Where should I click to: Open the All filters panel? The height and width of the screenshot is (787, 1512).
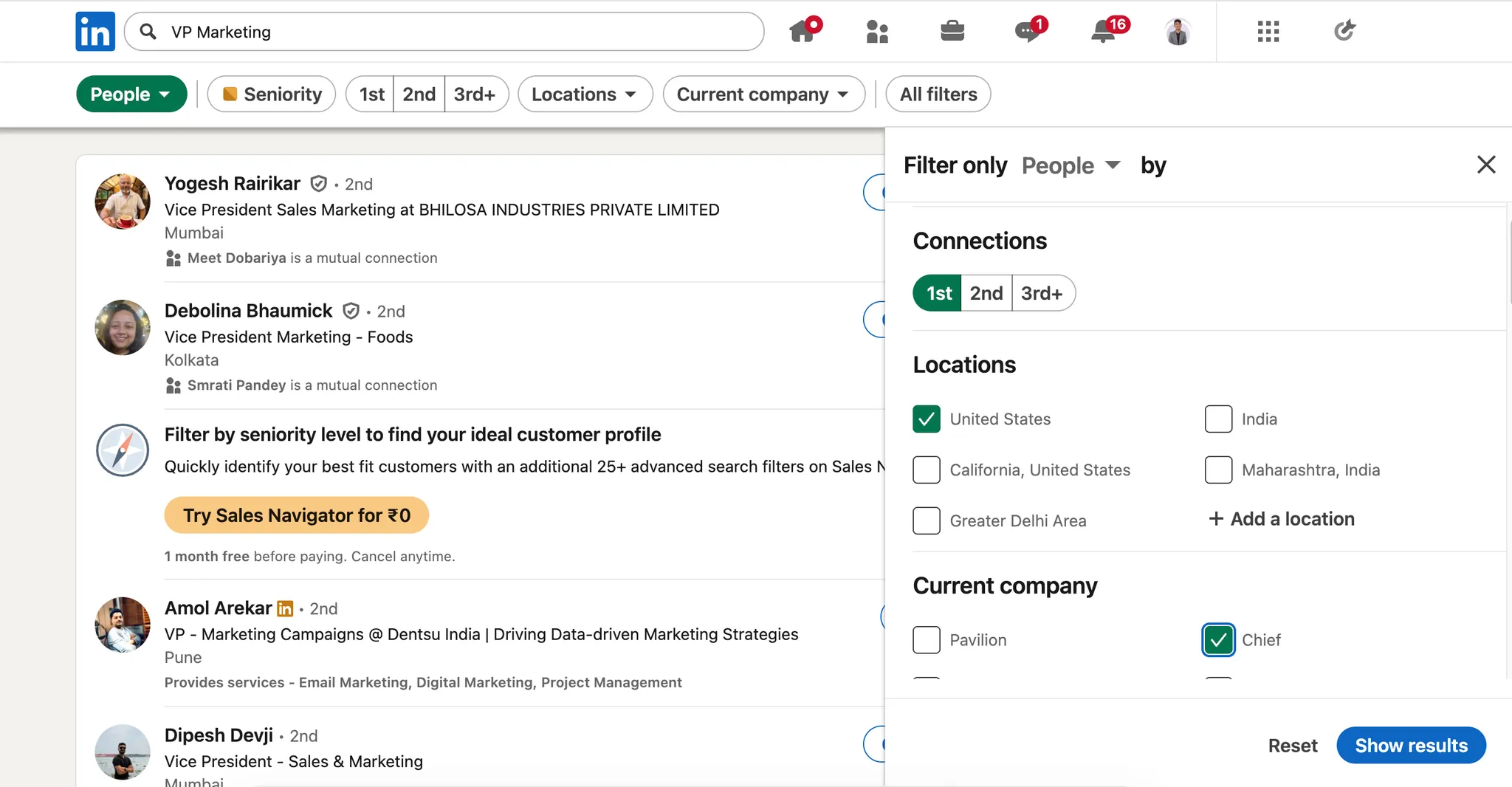click(937, 94)
